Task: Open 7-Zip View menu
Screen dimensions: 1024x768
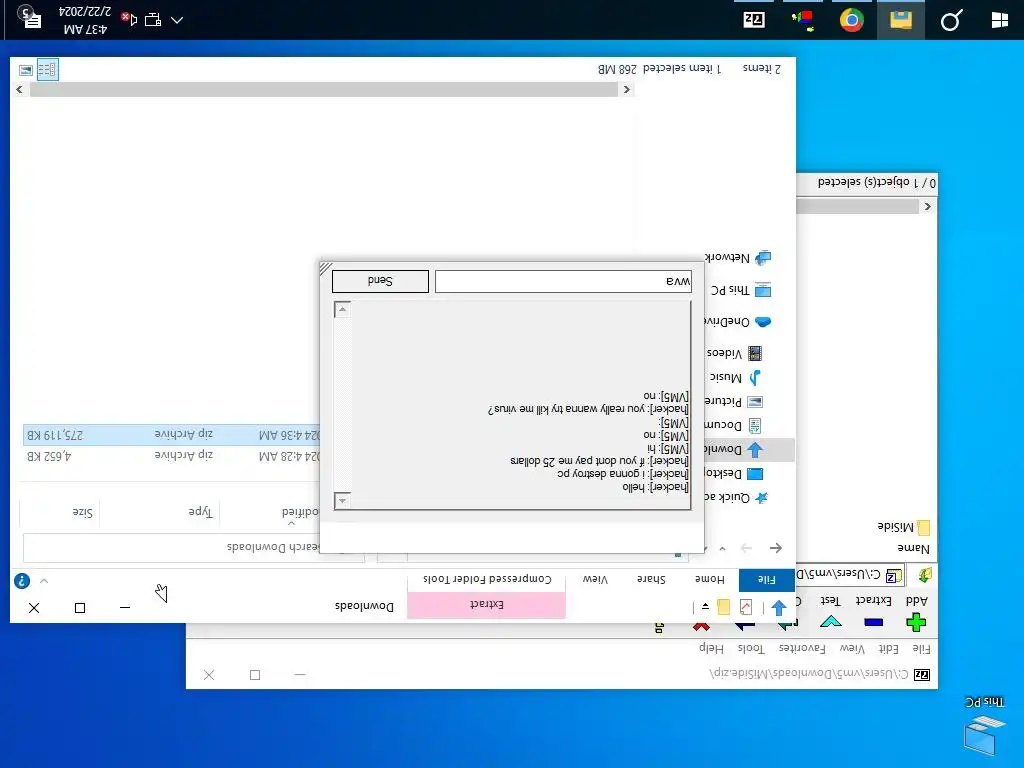Action: click(852, 648)
